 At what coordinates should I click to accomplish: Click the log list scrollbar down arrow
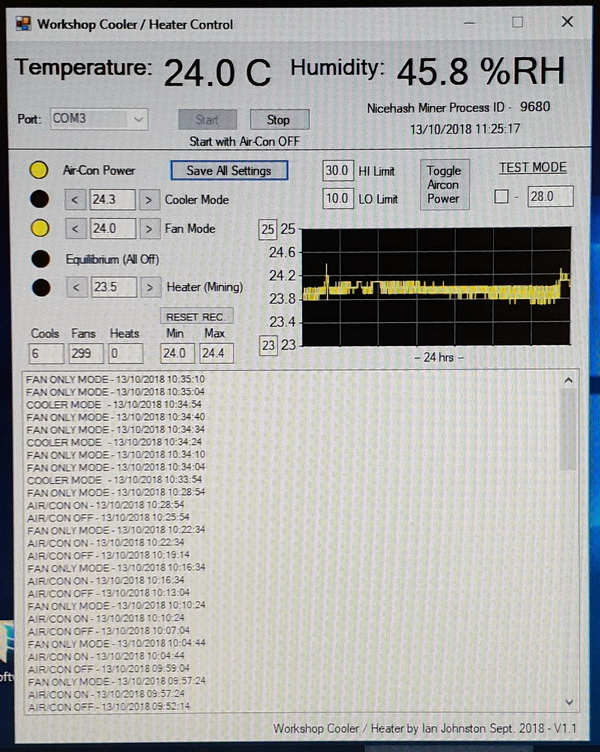click(x=568, y=703)
